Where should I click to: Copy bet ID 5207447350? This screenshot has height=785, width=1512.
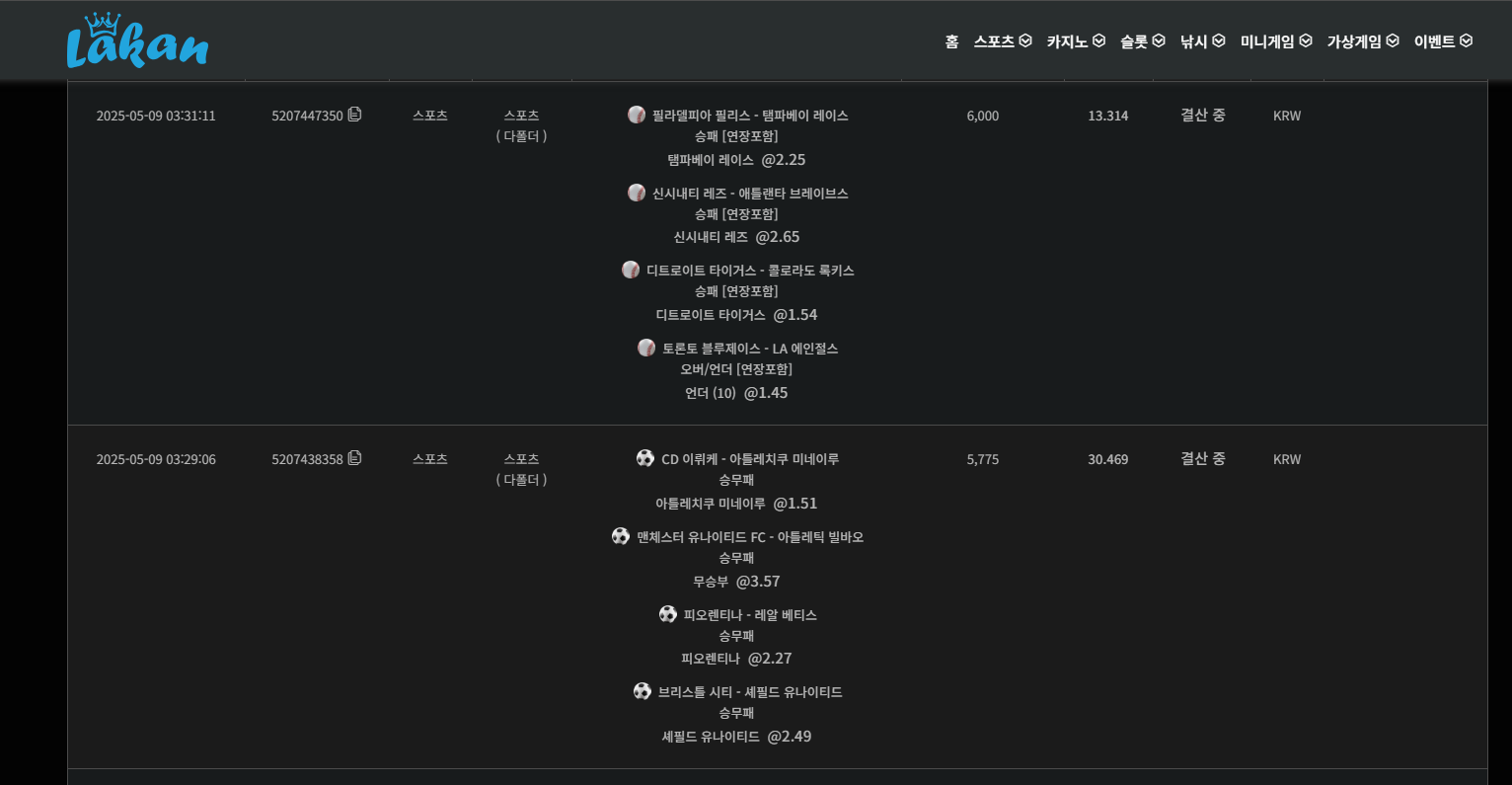tap(355, 115)
